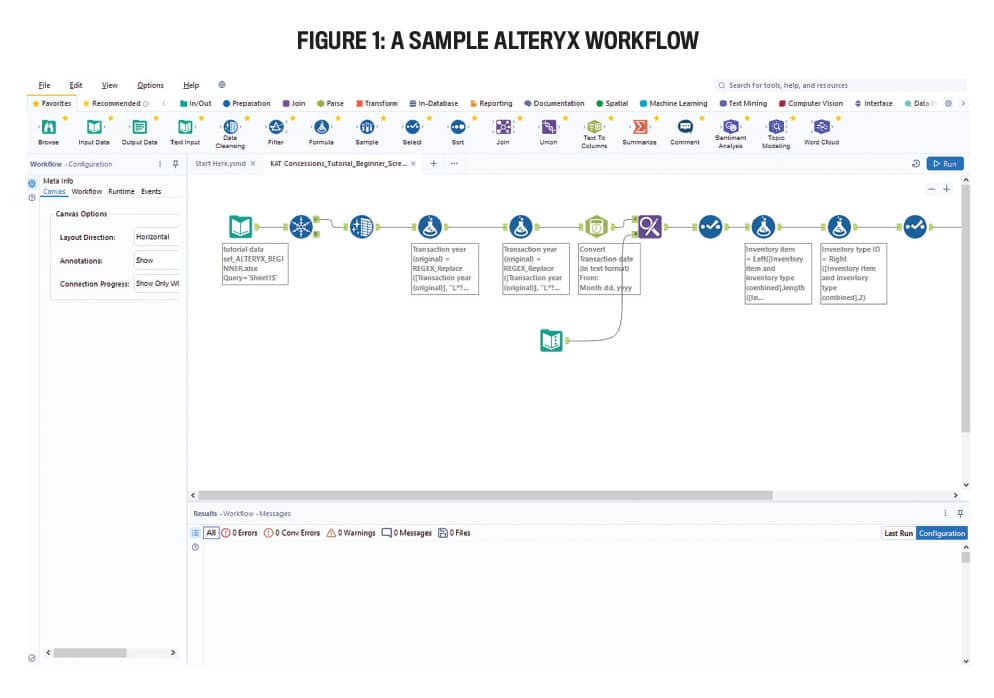Open the Layout Direction dropdown
Image resolution: width=994 pixels, height=698 pixels.
point(157,237)
